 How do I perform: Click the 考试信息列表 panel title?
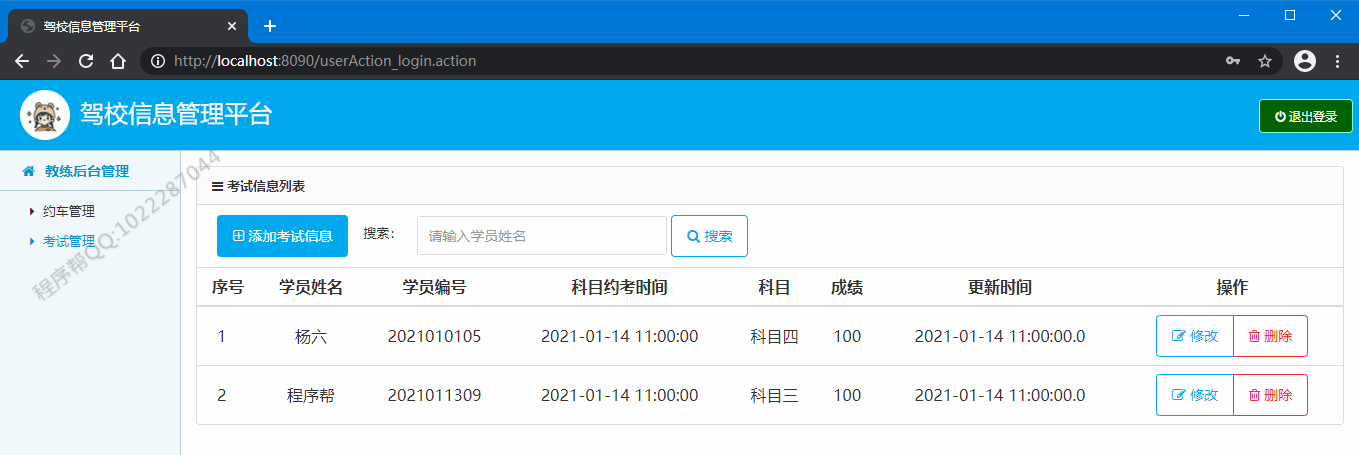coord(266,186)
